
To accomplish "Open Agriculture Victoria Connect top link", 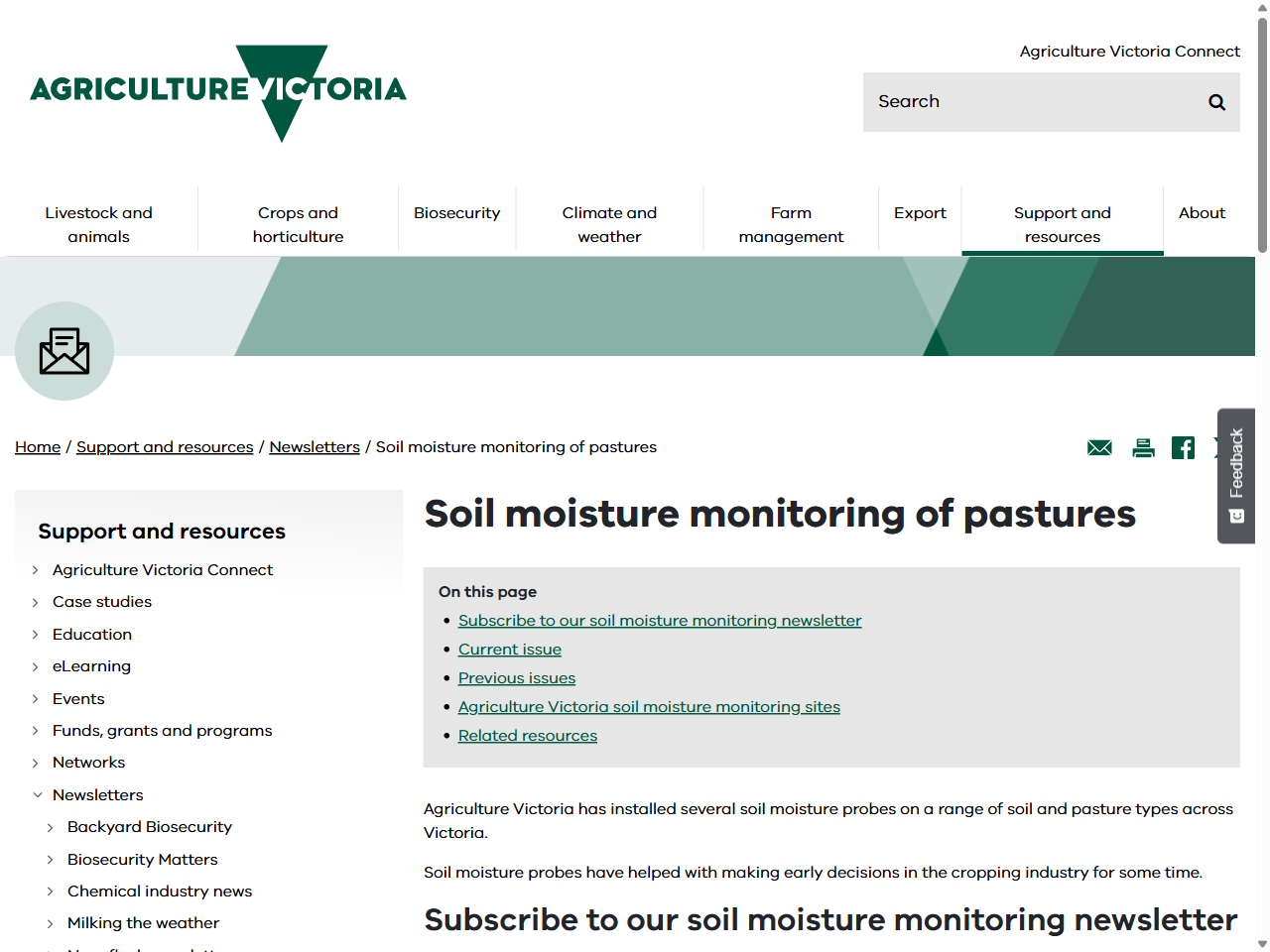I will 1129,52.
